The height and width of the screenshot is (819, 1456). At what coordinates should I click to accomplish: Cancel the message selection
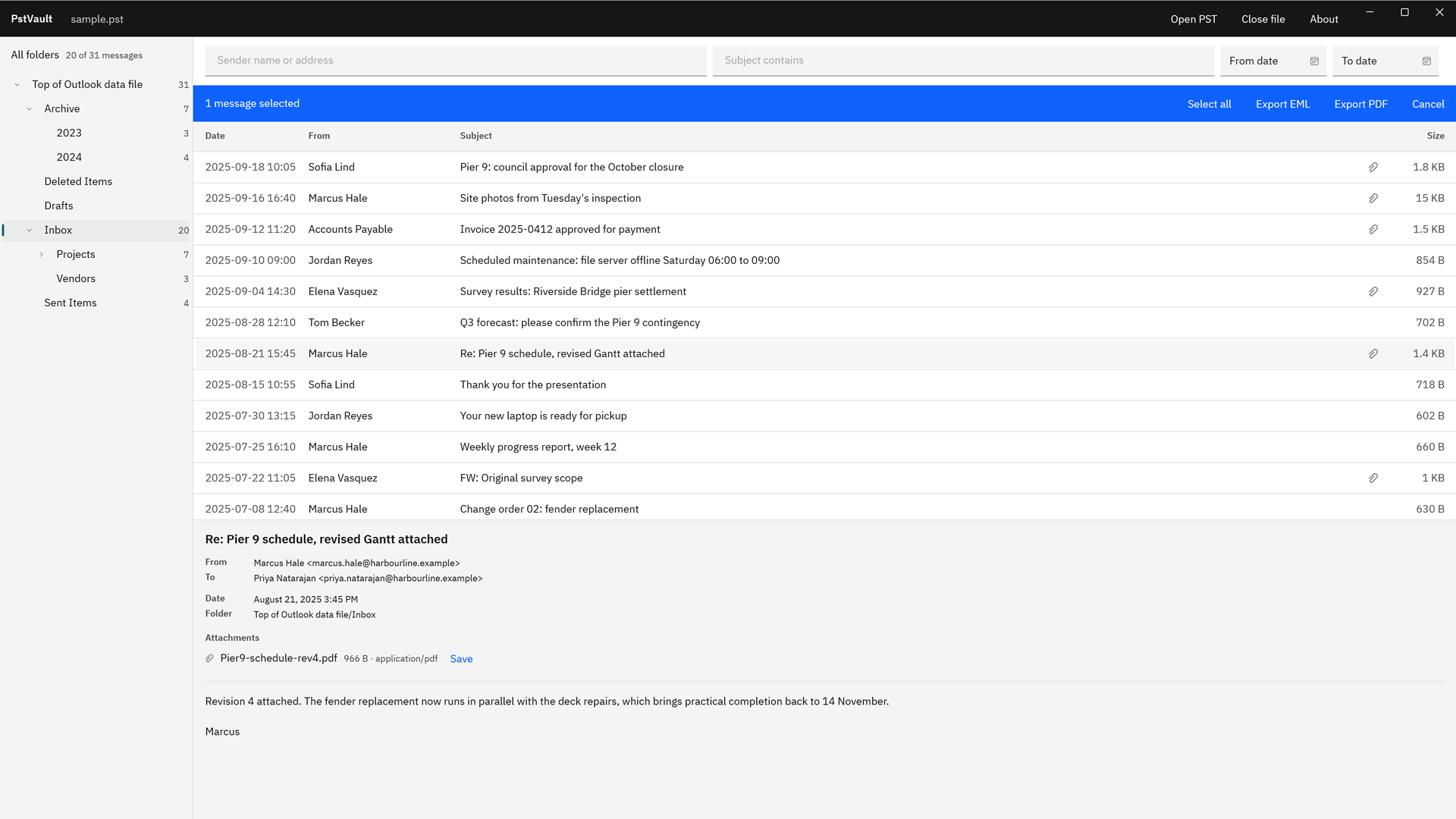coord(1428,104)
